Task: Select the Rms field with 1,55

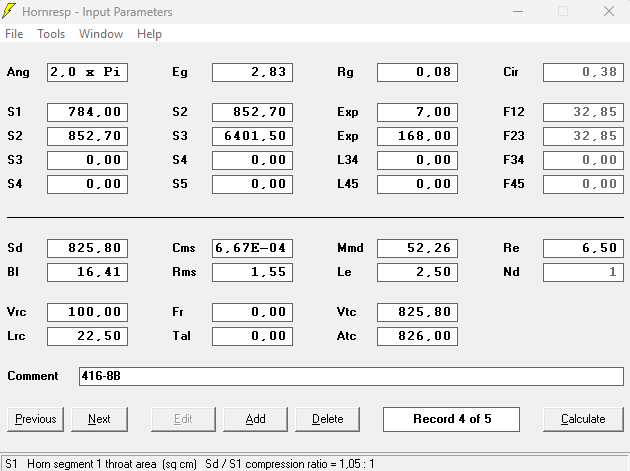Action: coord(252,272)
